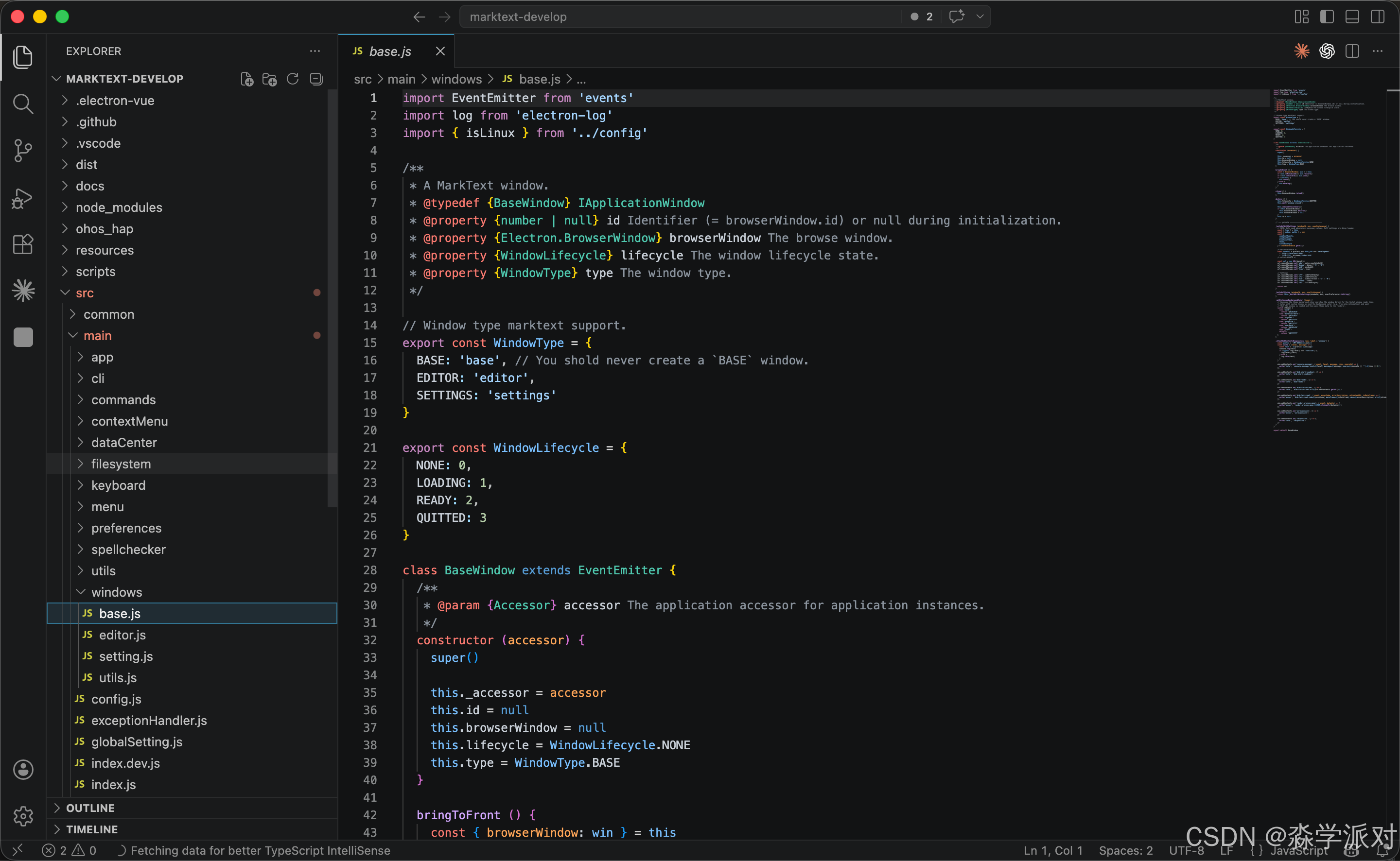Image resolution: width=1400 pixels, height=861 pixels.
Task: Open Explorer views and more actions menu
Action: pyautogui.click(x=315, y=51)
